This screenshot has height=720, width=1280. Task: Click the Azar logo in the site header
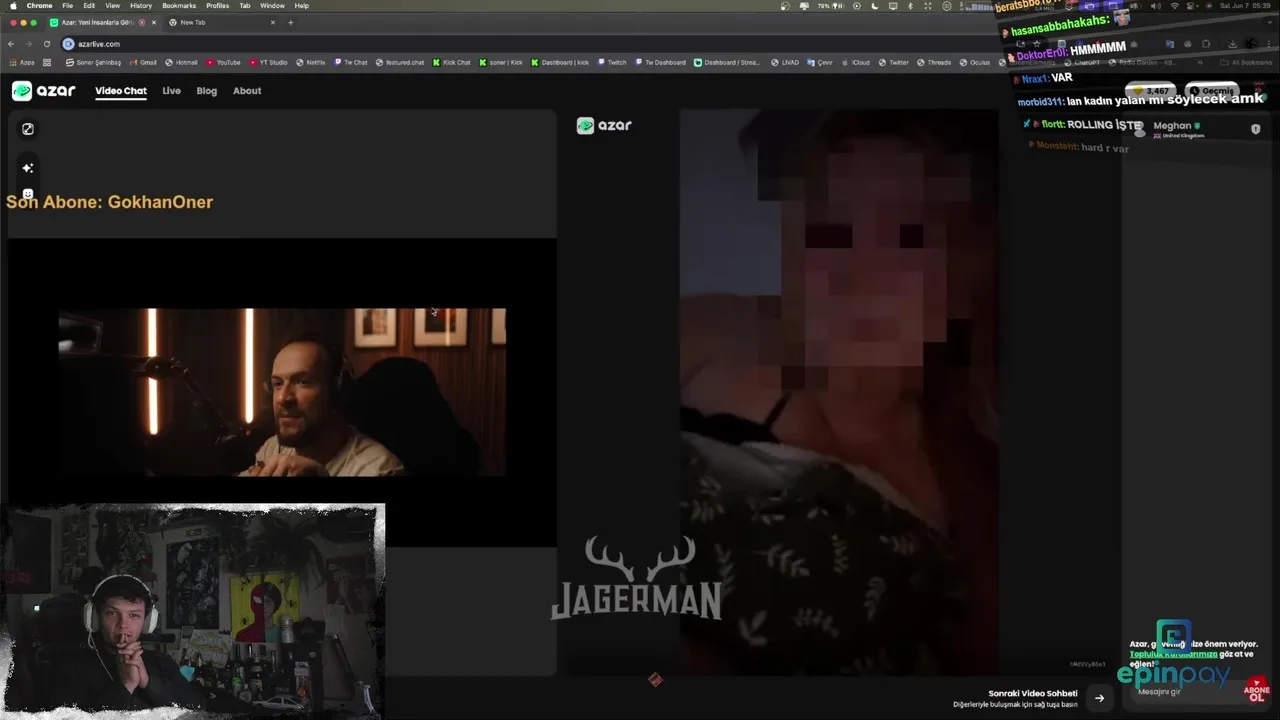(43, 91)
